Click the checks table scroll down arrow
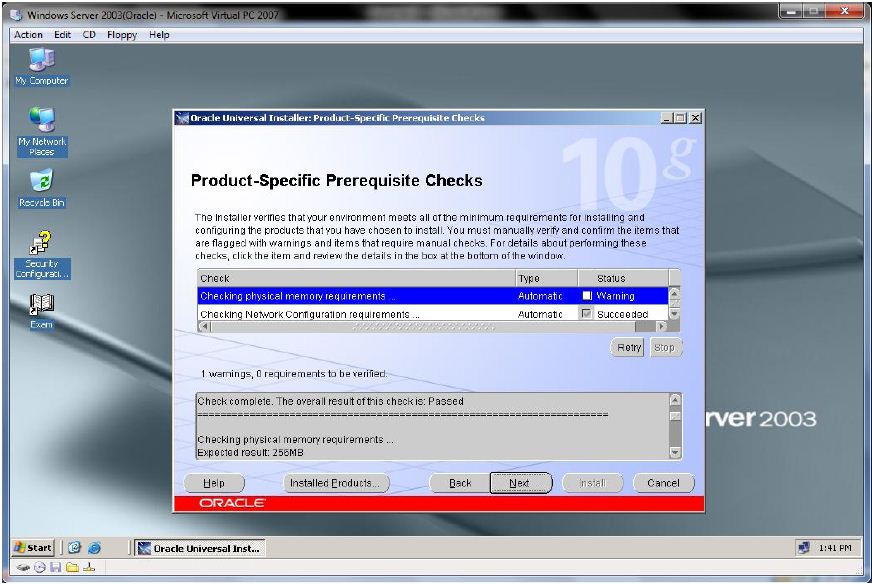Viewport: 872px width, 584px height. pos(675,314)
